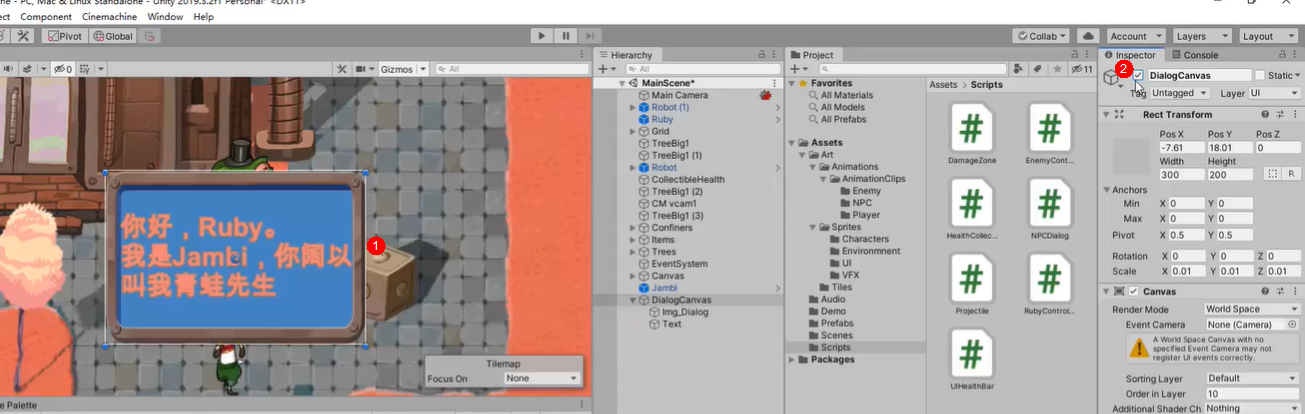Select the custom editor tools icon
The width and height of the screenshot is (1305, 414).
point(24,36)
